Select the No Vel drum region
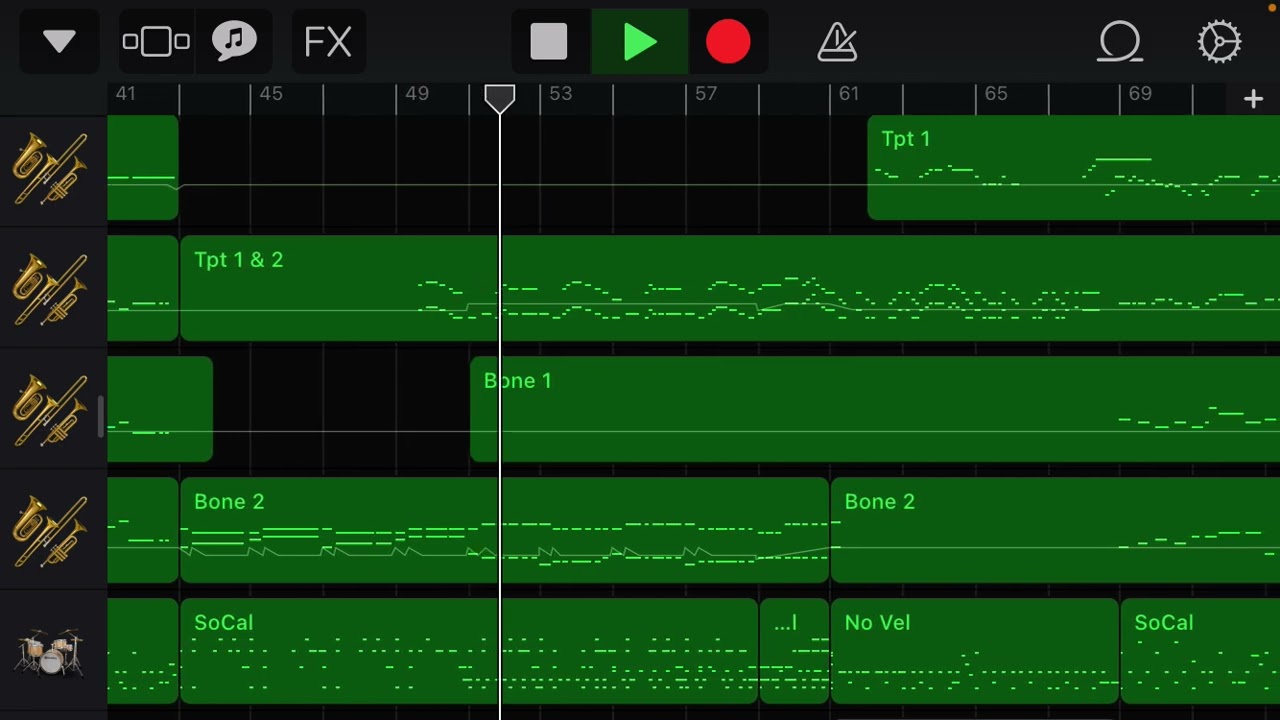1280x720 pixels. pos(974,651)
